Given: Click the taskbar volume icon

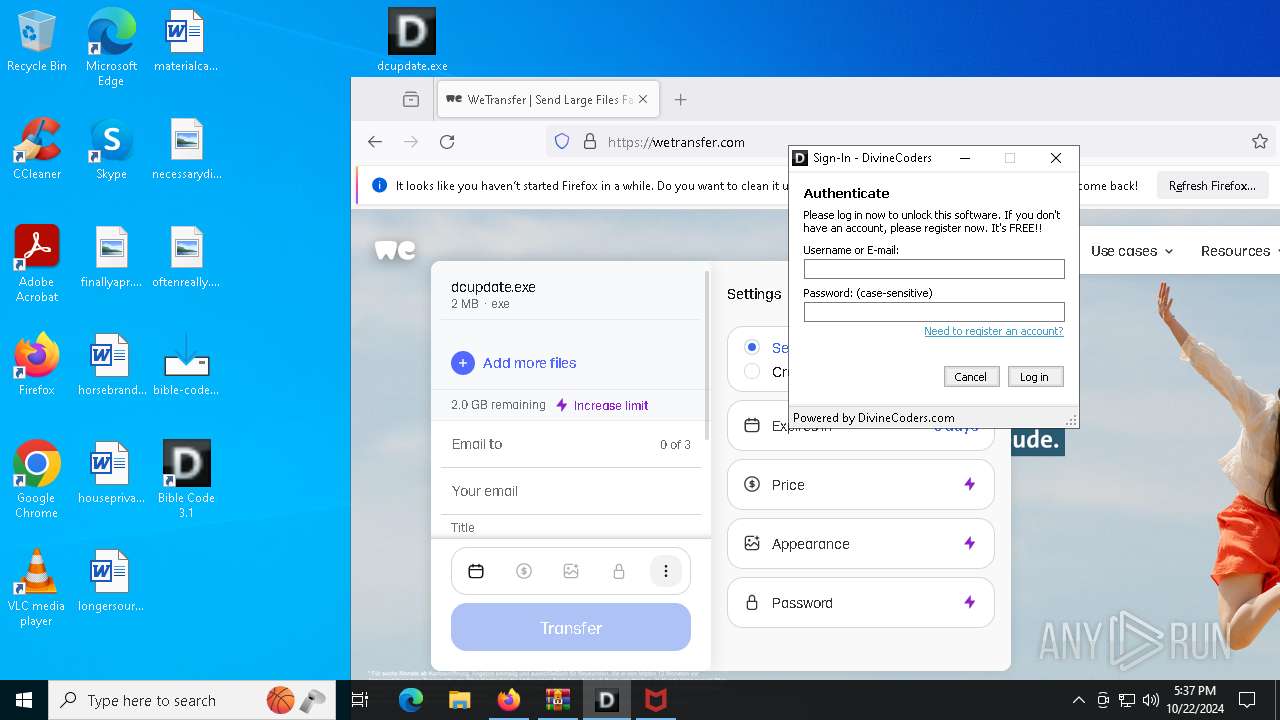Looking at the screenshot, I should coord(1151,700).
